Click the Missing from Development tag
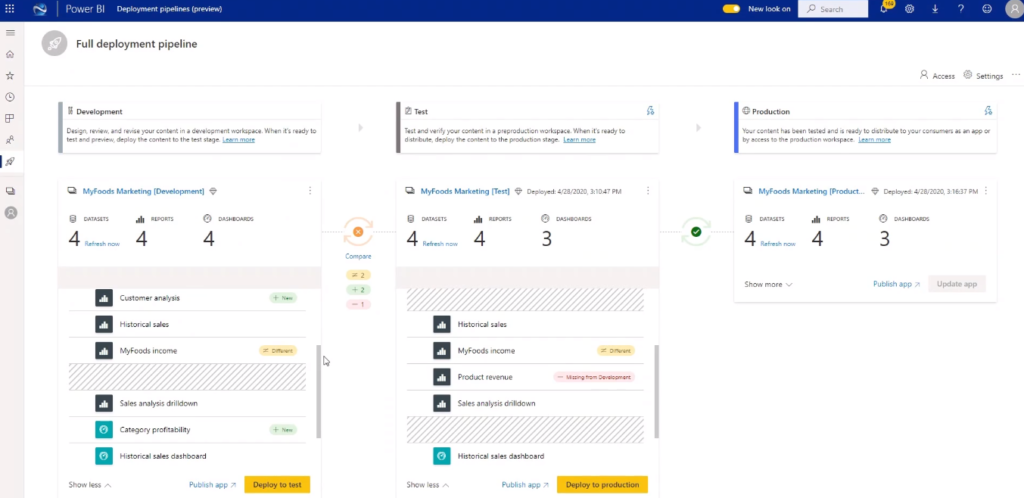Image resolution: width=1024 pixels, height=498 pixels. [x=594, y=377]
